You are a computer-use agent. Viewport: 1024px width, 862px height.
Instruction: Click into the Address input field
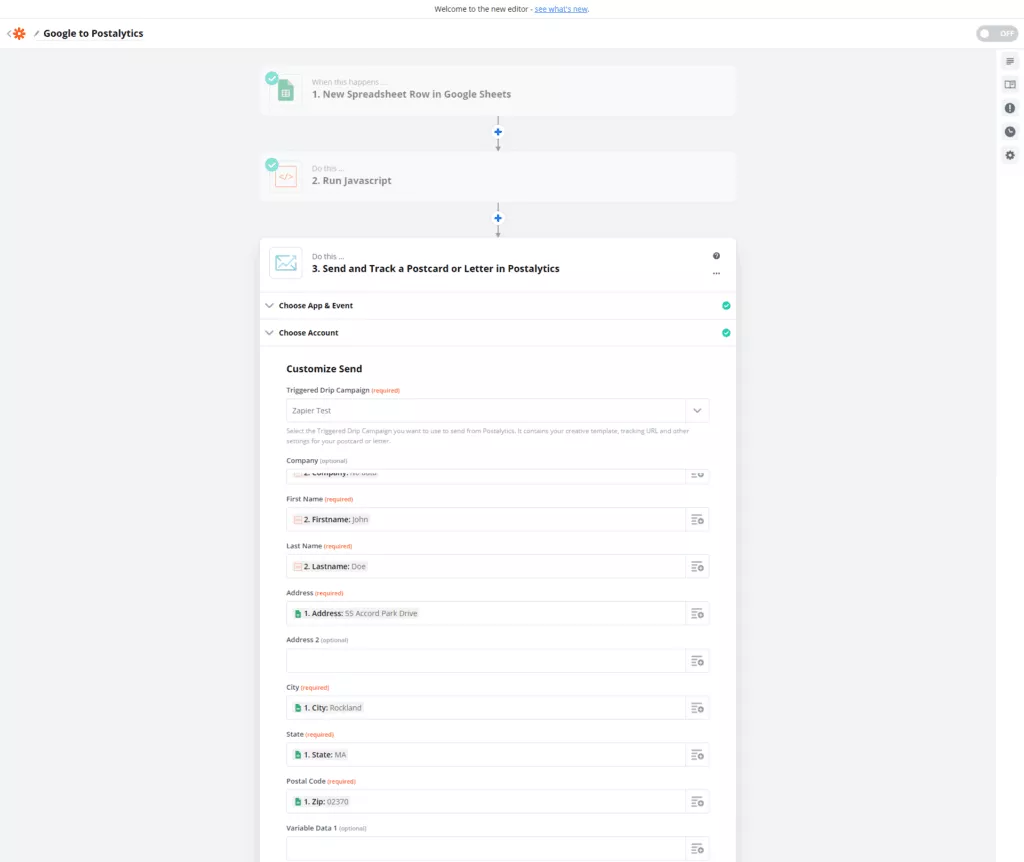pos(486,614)
